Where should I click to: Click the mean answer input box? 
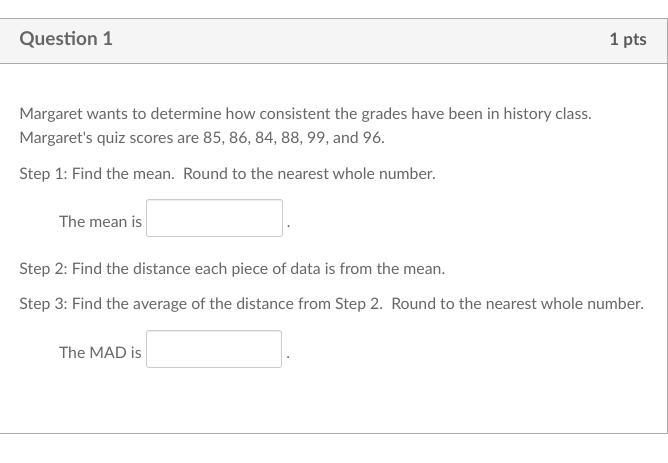point(214,218)
